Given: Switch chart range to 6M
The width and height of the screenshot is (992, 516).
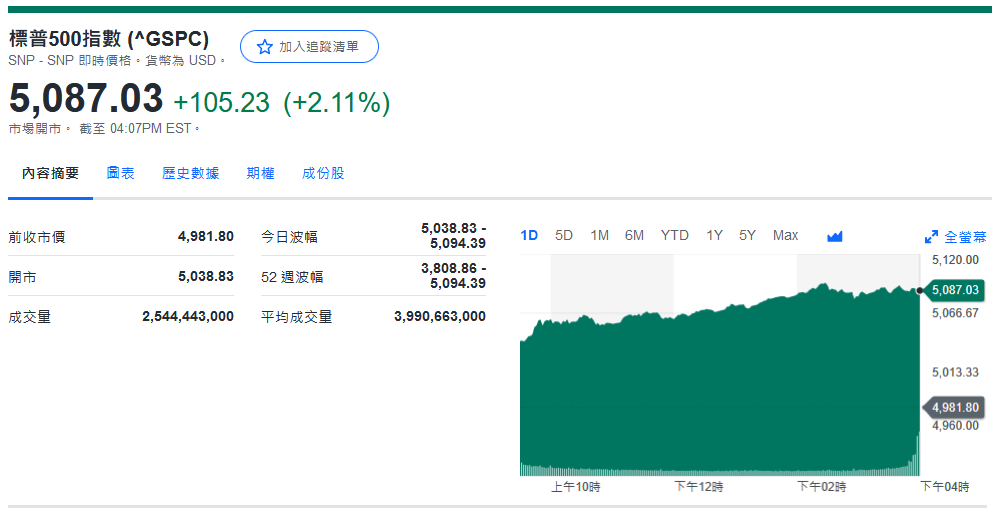Looking at the screenshot, I should pyautogui.click(x=634, y=235).
